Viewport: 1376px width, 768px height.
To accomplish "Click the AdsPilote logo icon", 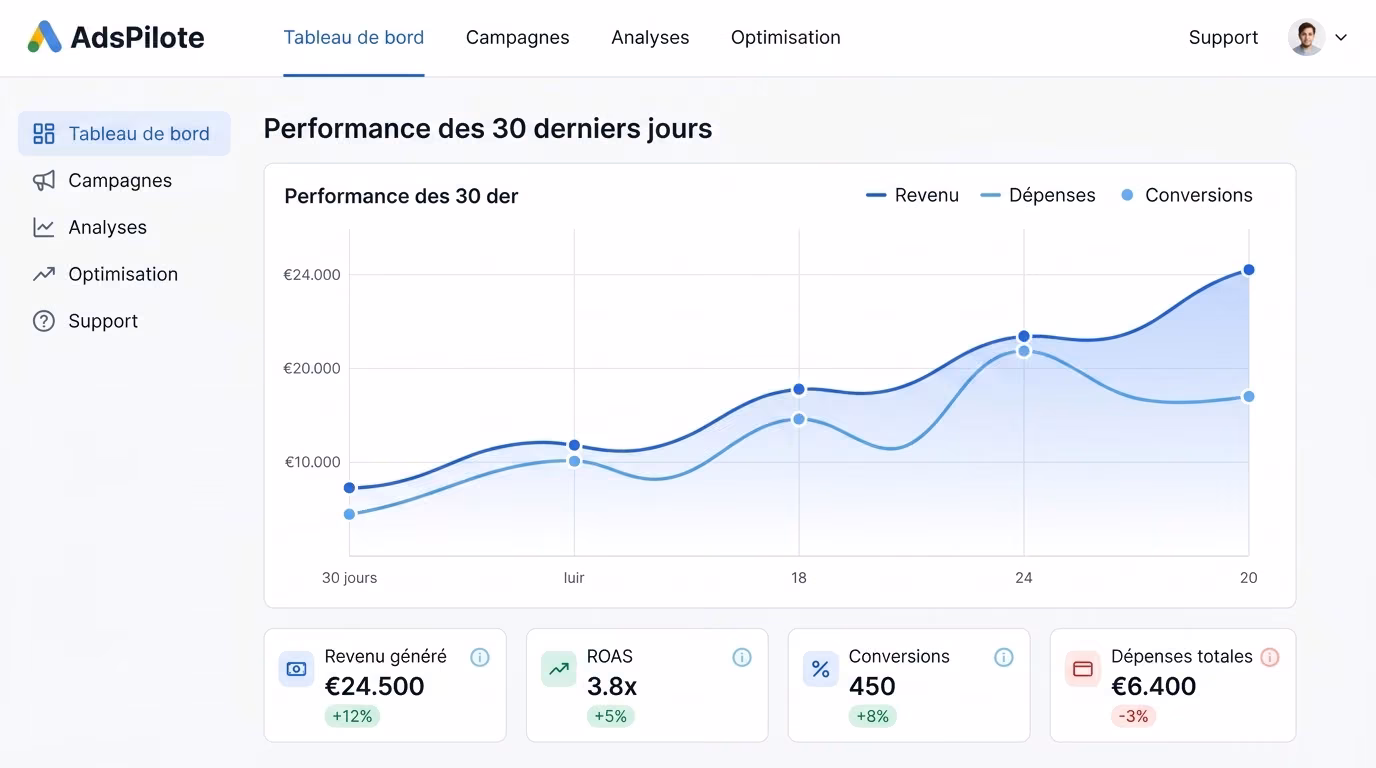I will tap(44, 37).
